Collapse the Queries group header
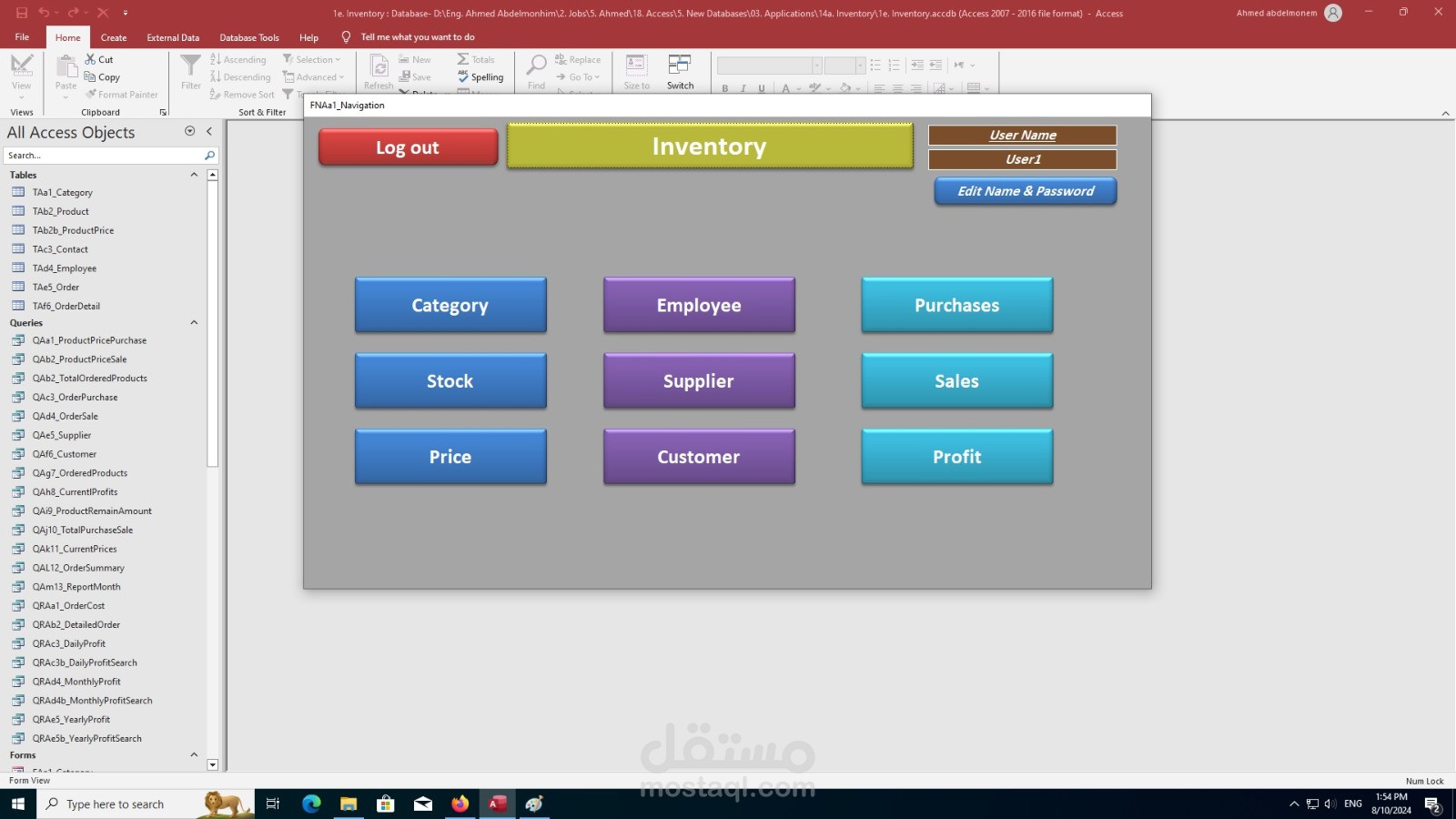 [194, 323]
